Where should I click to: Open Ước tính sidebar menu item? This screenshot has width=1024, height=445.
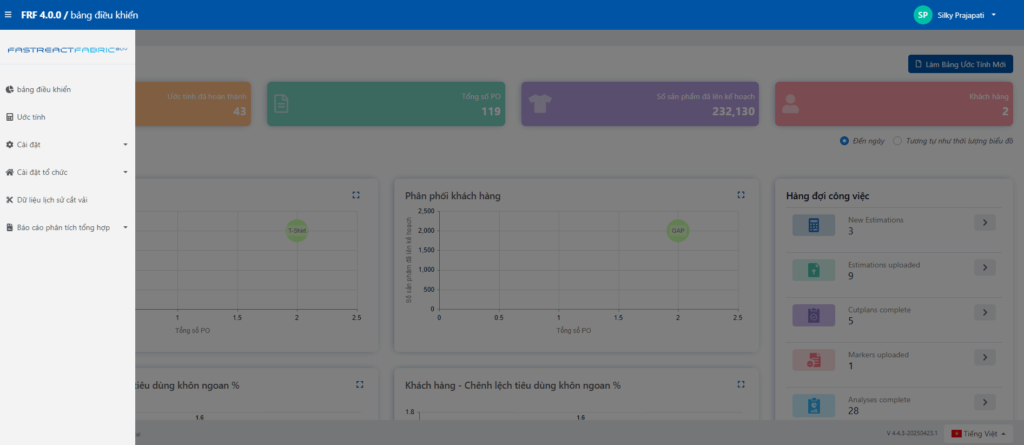[31, 117]
